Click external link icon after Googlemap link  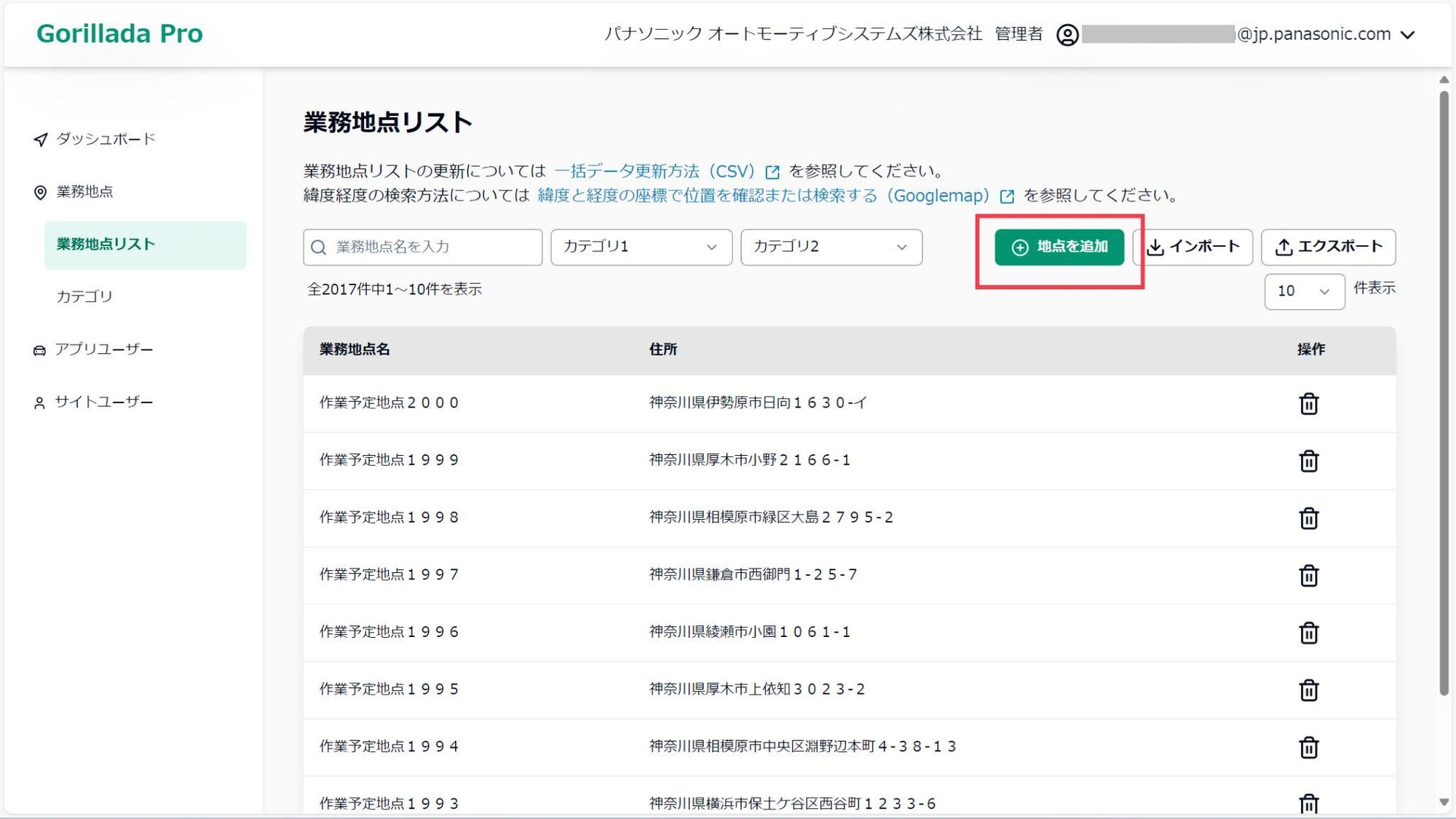1007,197
